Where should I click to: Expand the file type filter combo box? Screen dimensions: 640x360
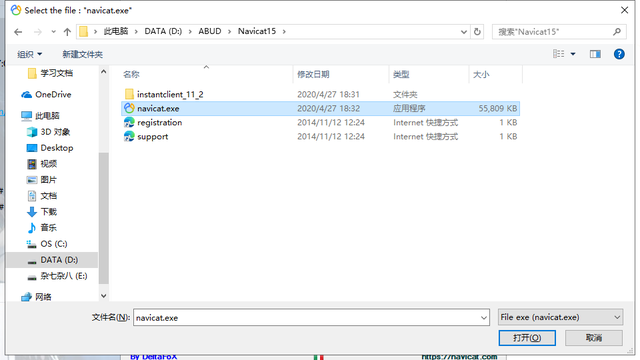coord(560,317)
